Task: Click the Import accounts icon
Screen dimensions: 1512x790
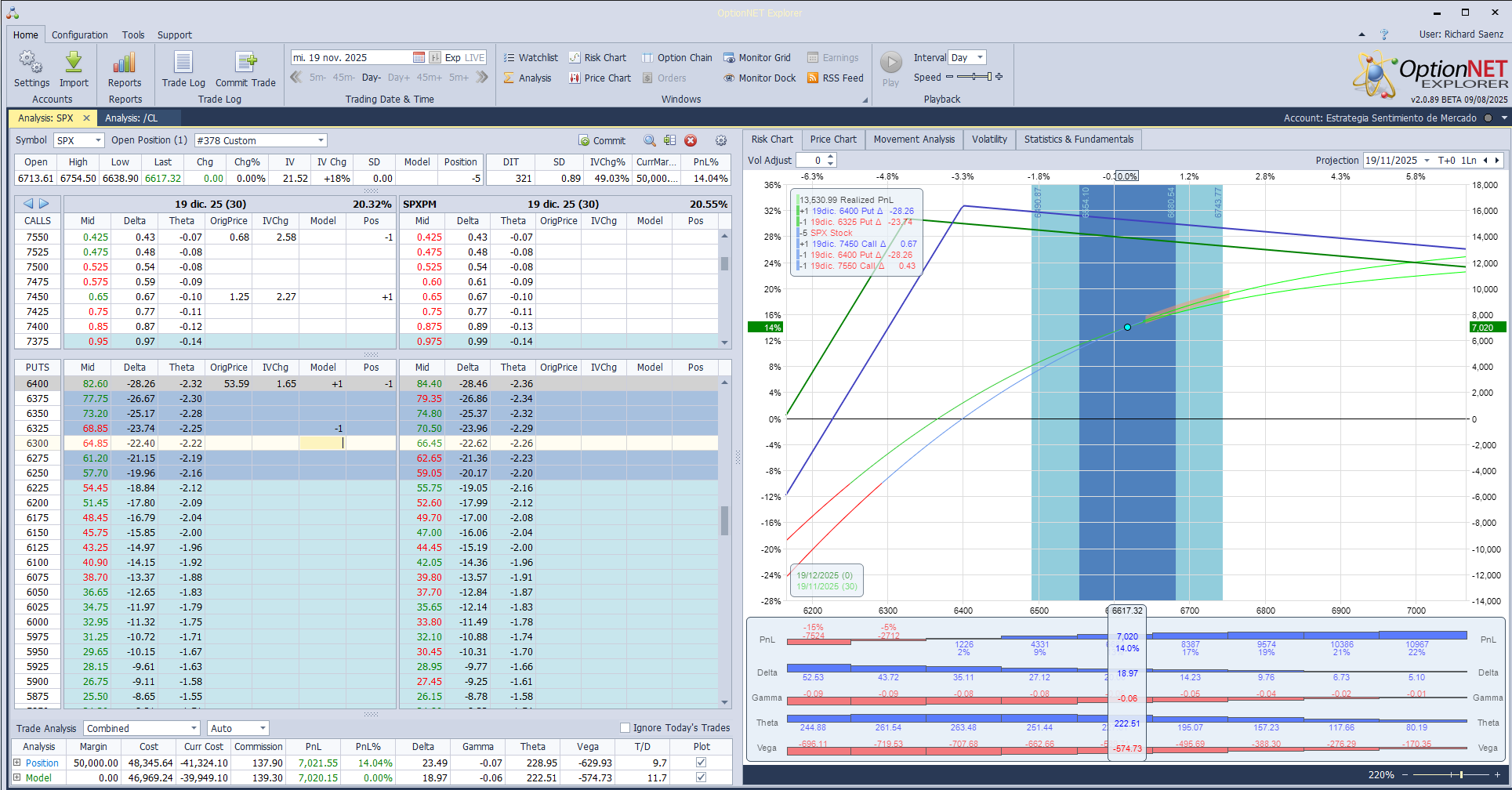Action: tap(74, 69)
